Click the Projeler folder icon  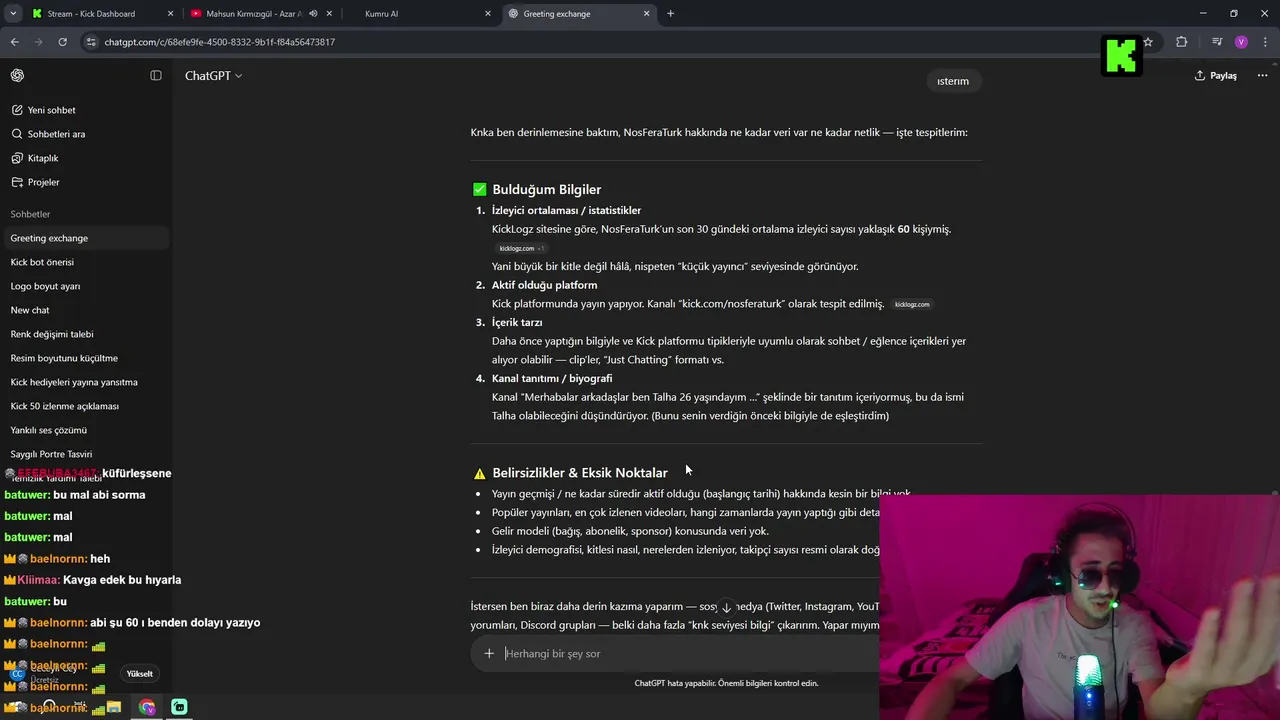point(17,182)
